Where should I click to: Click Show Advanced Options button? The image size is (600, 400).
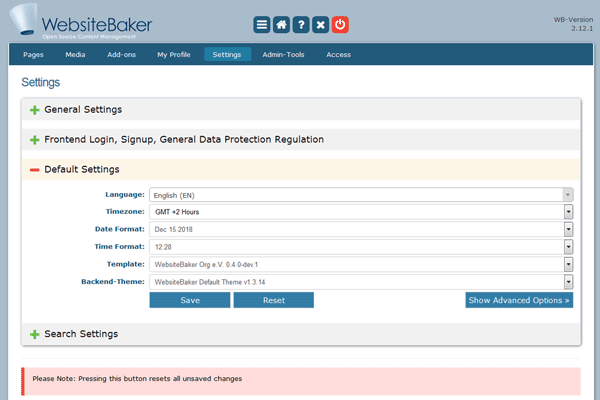point(519,300)
